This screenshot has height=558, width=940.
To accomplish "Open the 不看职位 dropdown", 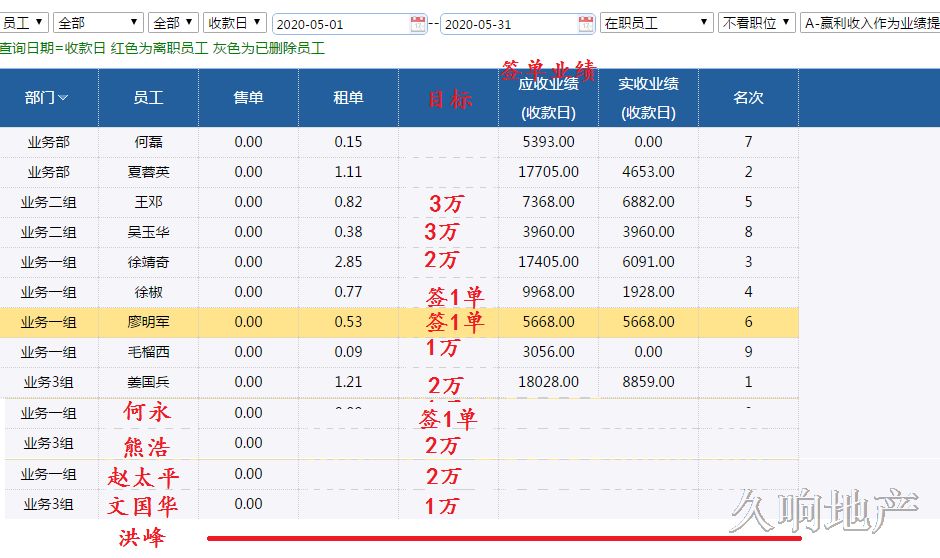I will point(756,22).
